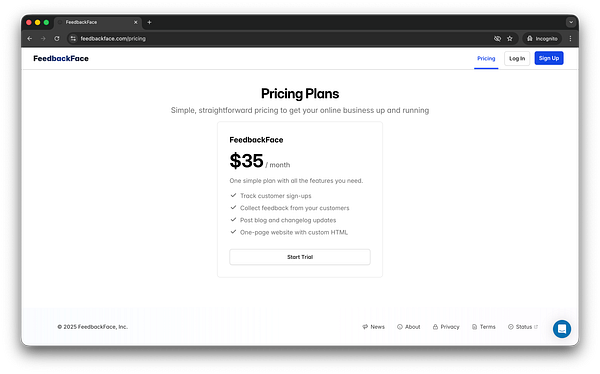Go to FeedbackFace logo home link
Screen dimensions: 600x374
tap(61, 59)
